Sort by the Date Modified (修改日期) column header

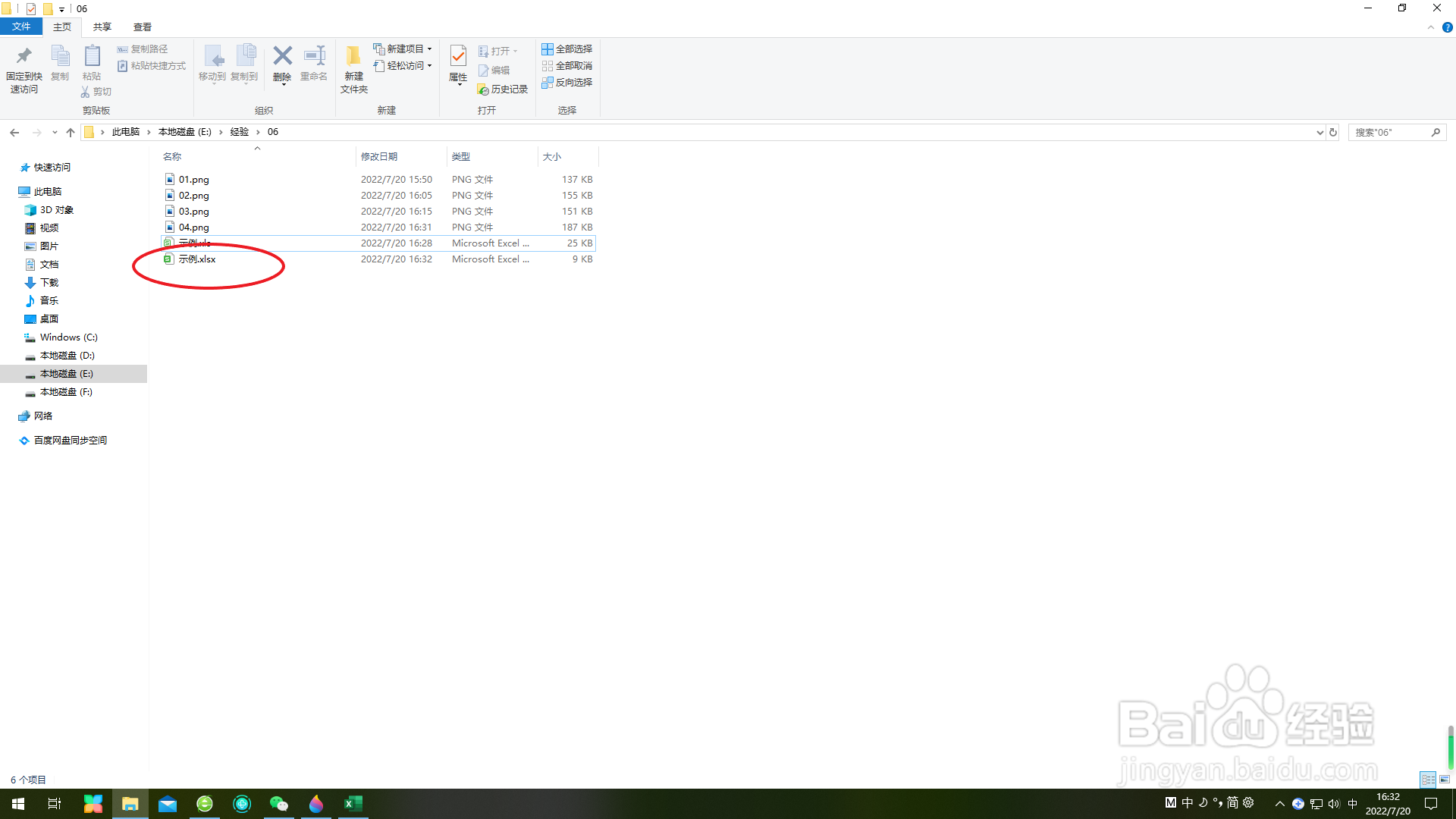[x=379, y=157]
